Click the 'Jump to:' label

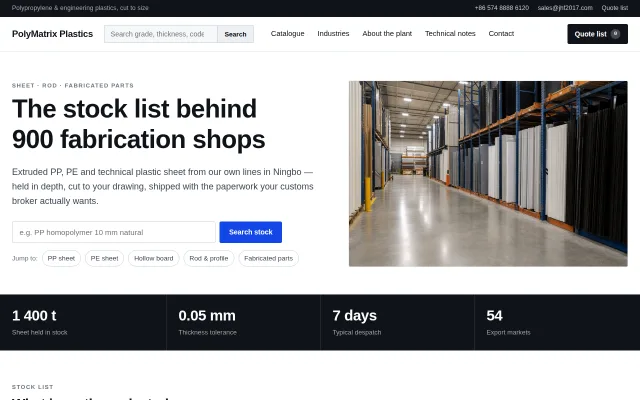pyautogui.click(x=24, y=258)
